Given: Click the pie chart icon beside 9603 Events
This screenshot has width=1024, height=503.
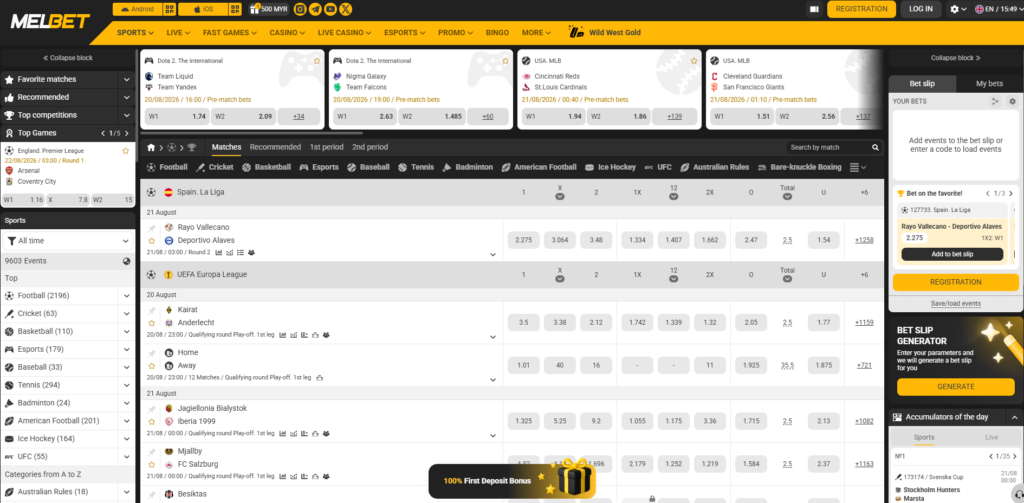Looking at the screenshot, I should pos(127,261).
